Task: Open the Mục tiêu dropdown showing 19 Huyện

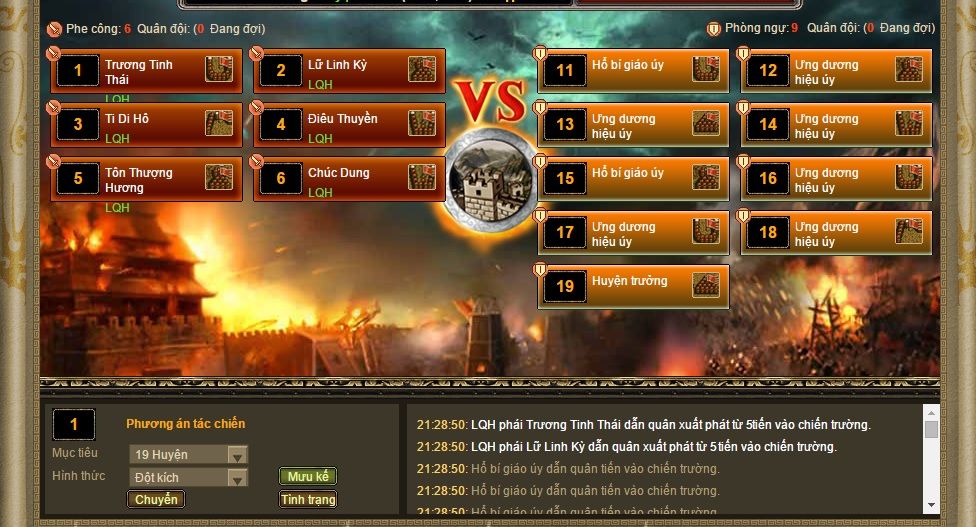Action: tap(189, 455)
